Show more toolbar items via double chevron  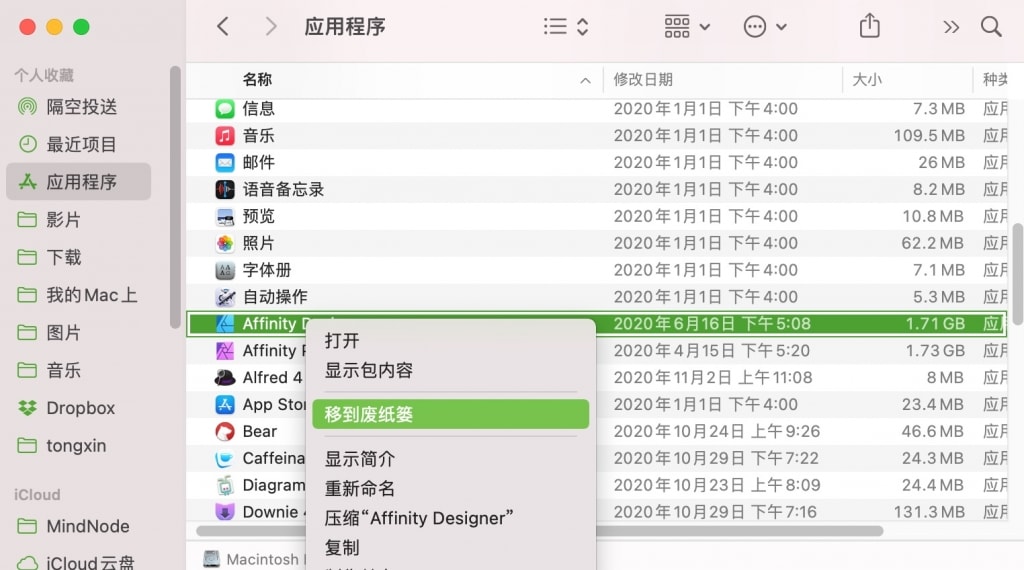[x=951, y=27]
